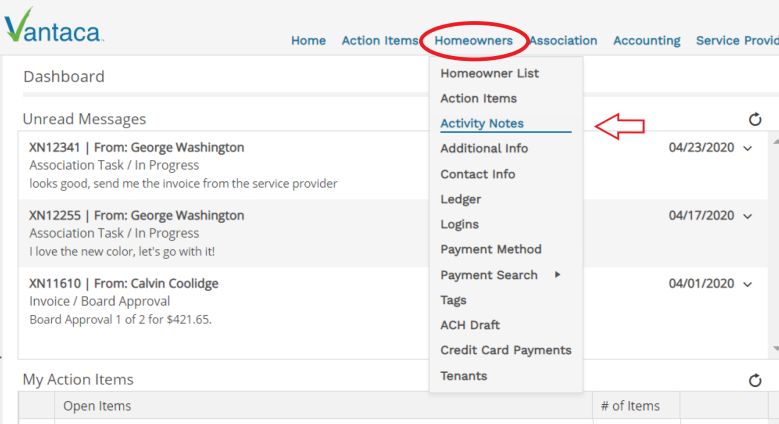
Task: Click 'Board Approval 1 of 2' message text
Action: point(120,320)
